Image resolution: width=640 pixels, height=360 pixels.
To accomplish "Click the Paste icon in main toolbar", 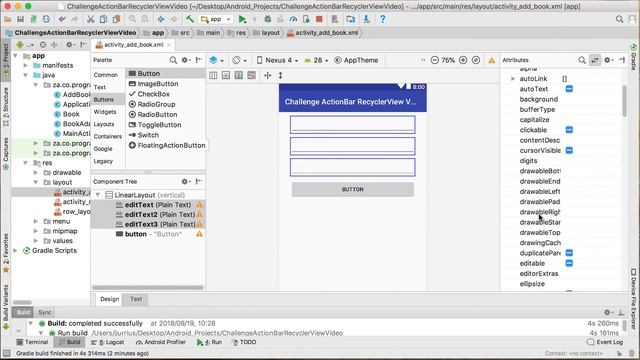I will [117, 19].
